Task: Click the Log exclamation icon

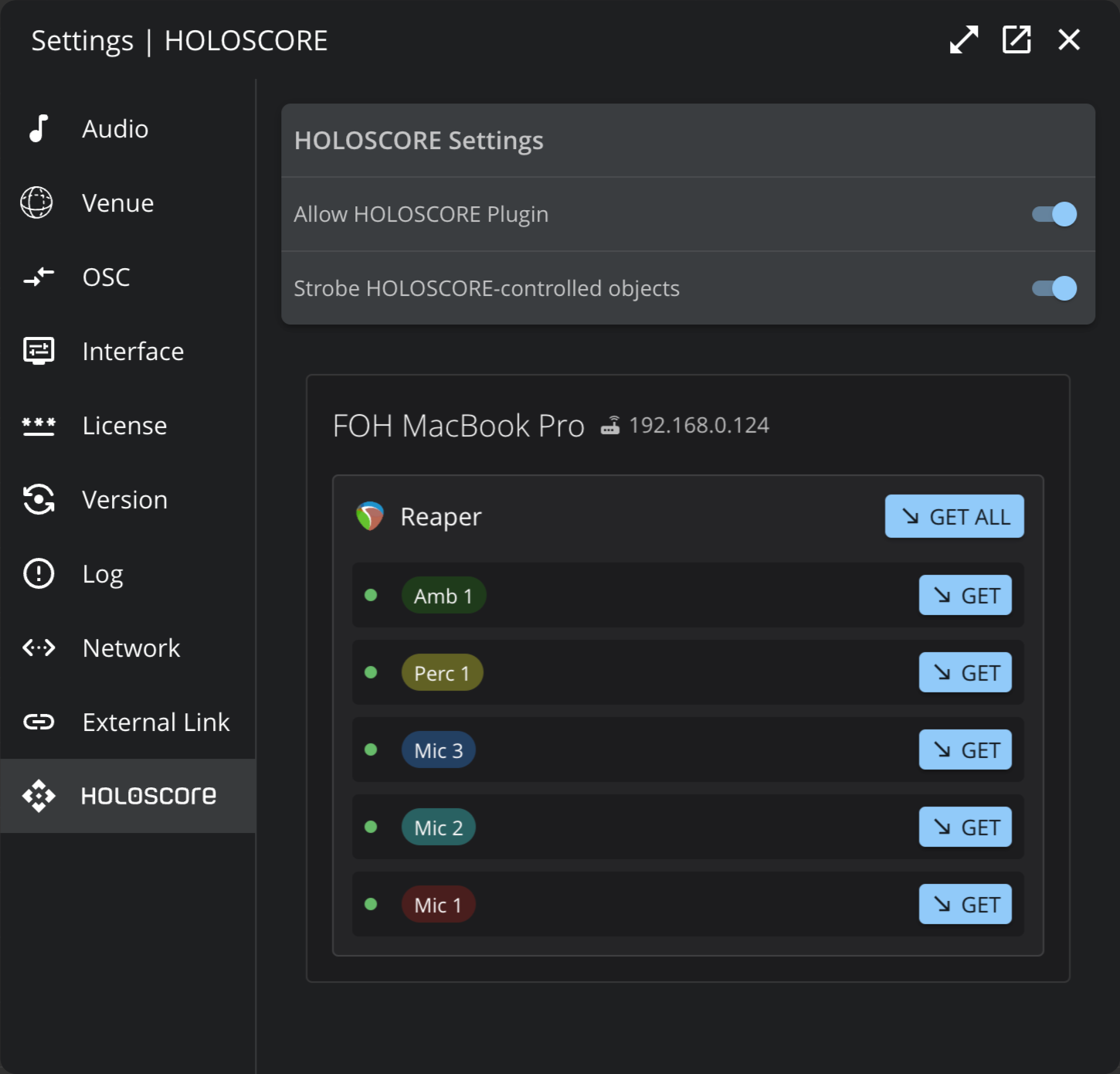Action: tap(39, 573)
